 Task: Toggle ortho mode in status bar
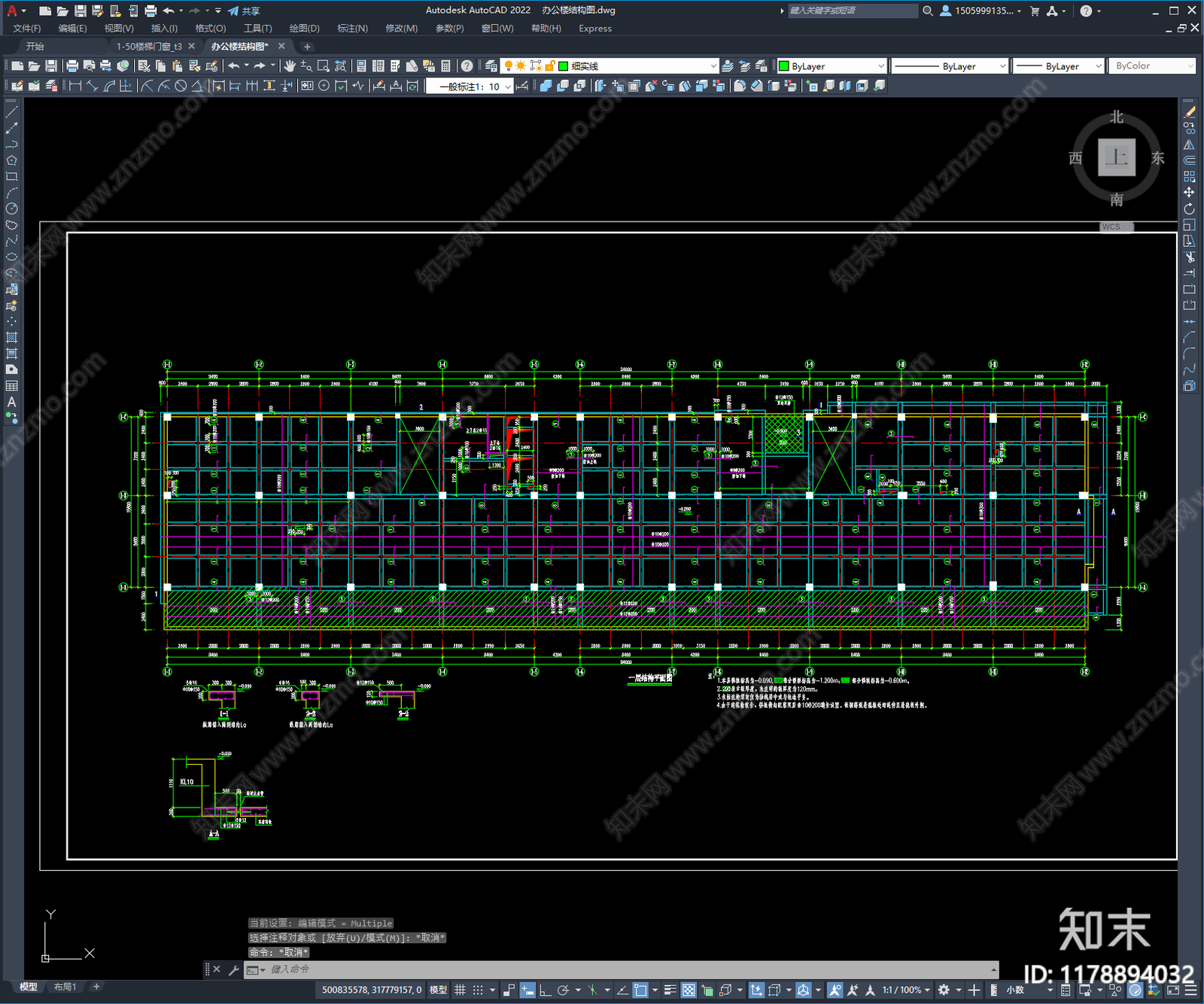[545, 990]
